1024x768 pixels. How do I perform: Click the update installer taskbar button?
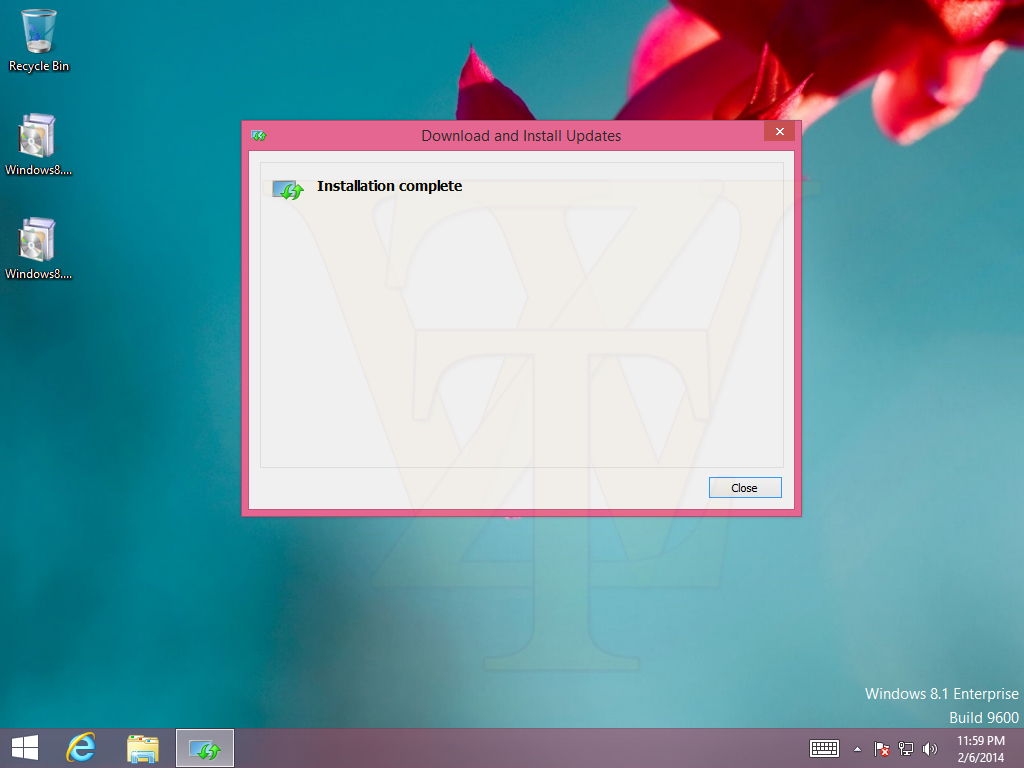204,748
